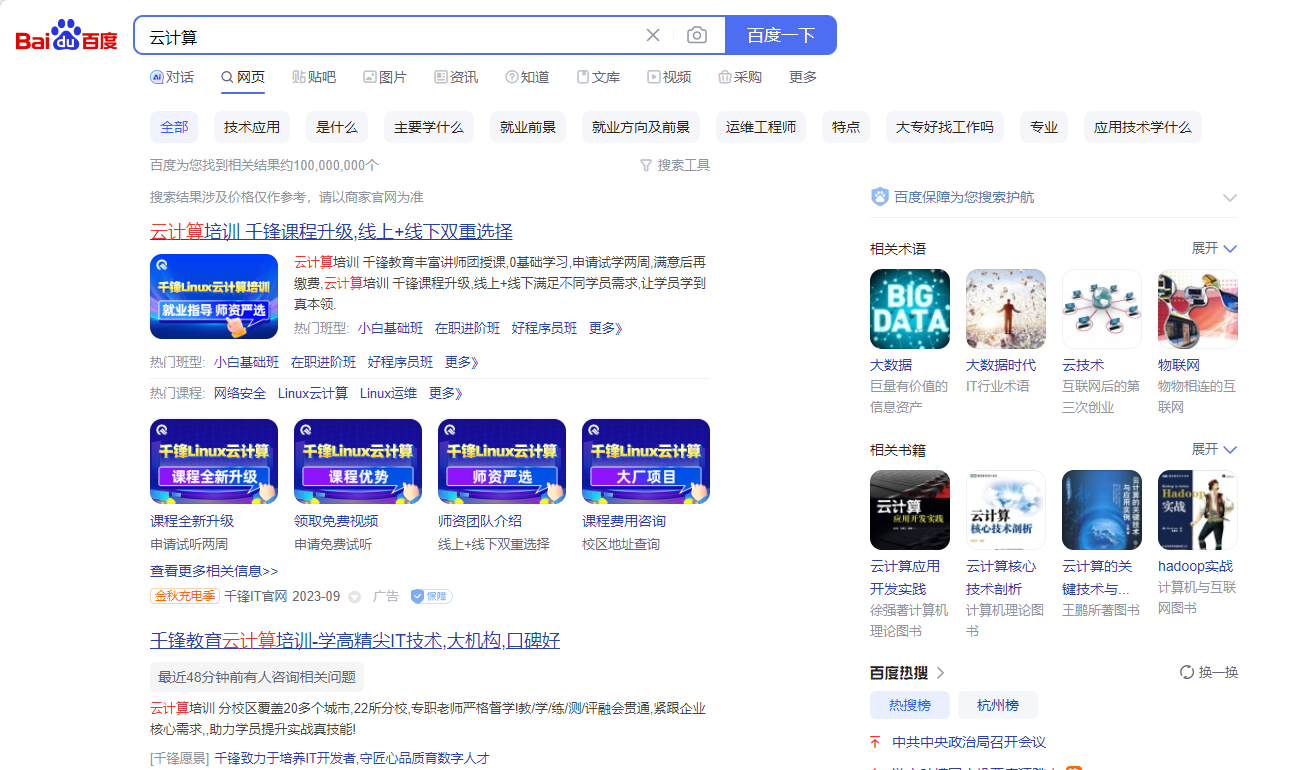Click the 云计算应用开发实践 book cover

pos(910,510)
